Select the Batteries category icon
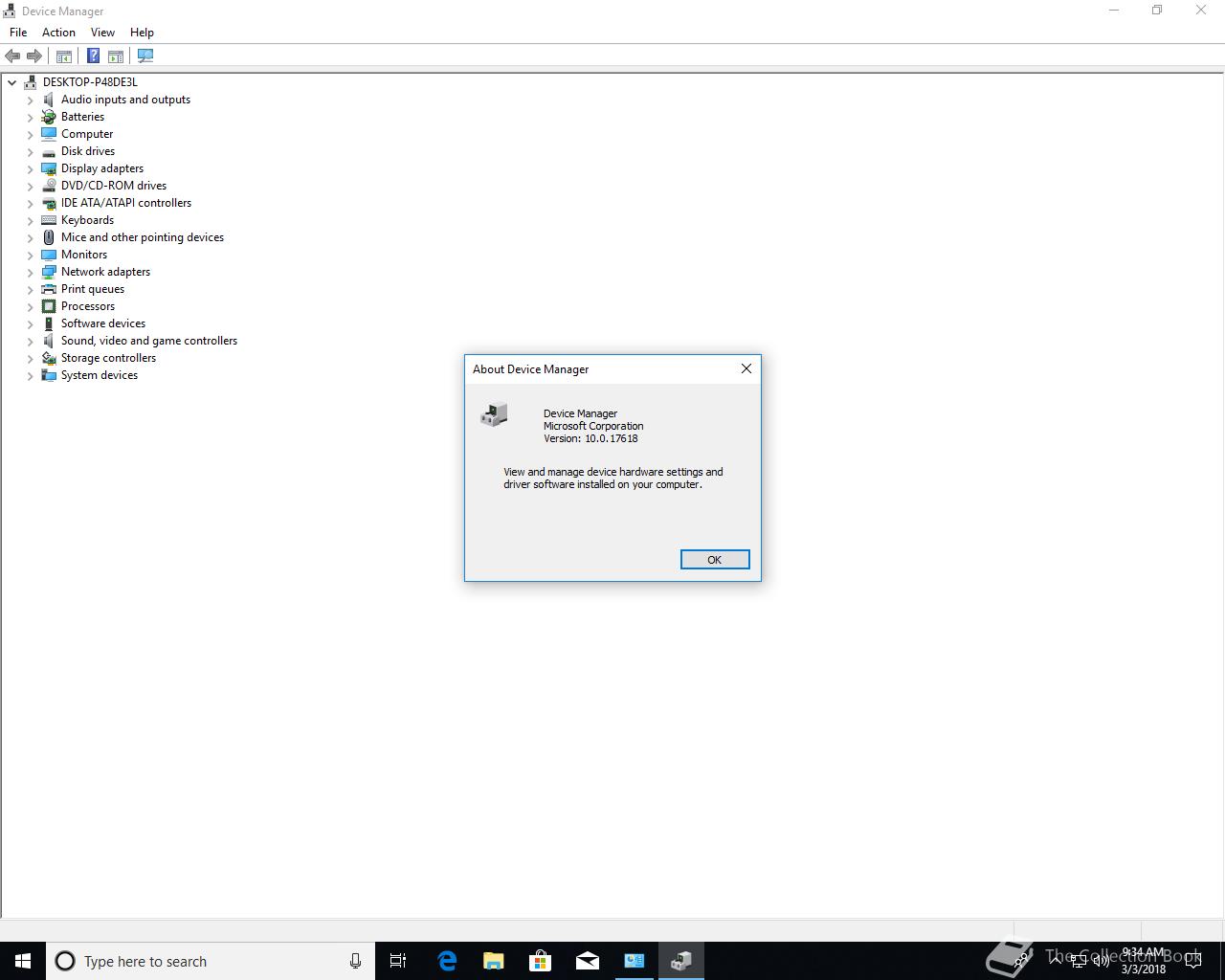Screen dimensions: 1225x980 pyautogui.click(x=49, y=117)
